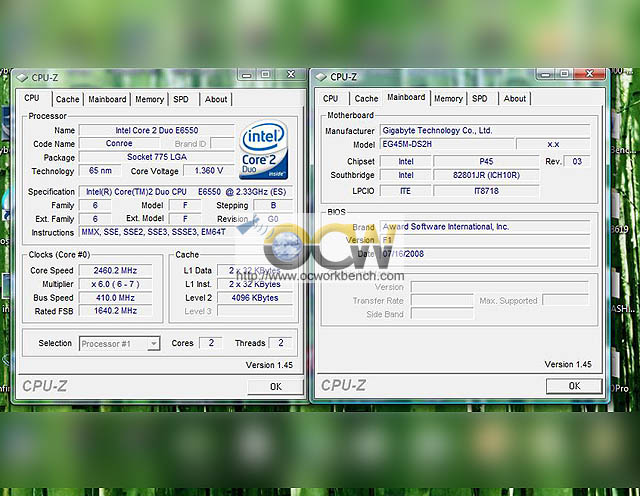This screenshot has height=496, width=640.
Task: Click Southbridge value '82801JR (ICH10R)'
Action: (486, 175)
